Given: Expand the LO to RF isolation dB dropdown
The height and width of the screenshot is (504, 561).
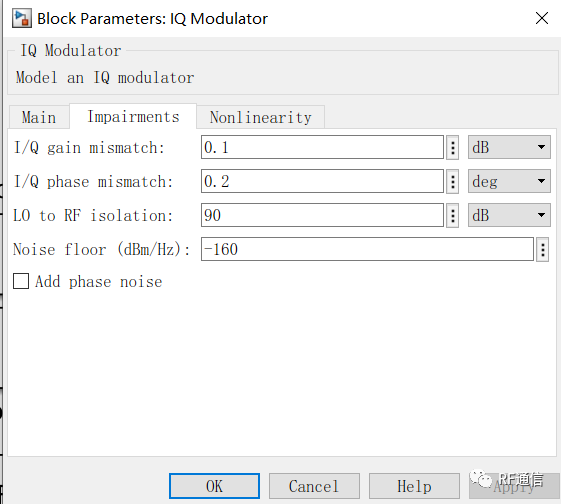Looking at the screenshot, I should tap(509, 215).
